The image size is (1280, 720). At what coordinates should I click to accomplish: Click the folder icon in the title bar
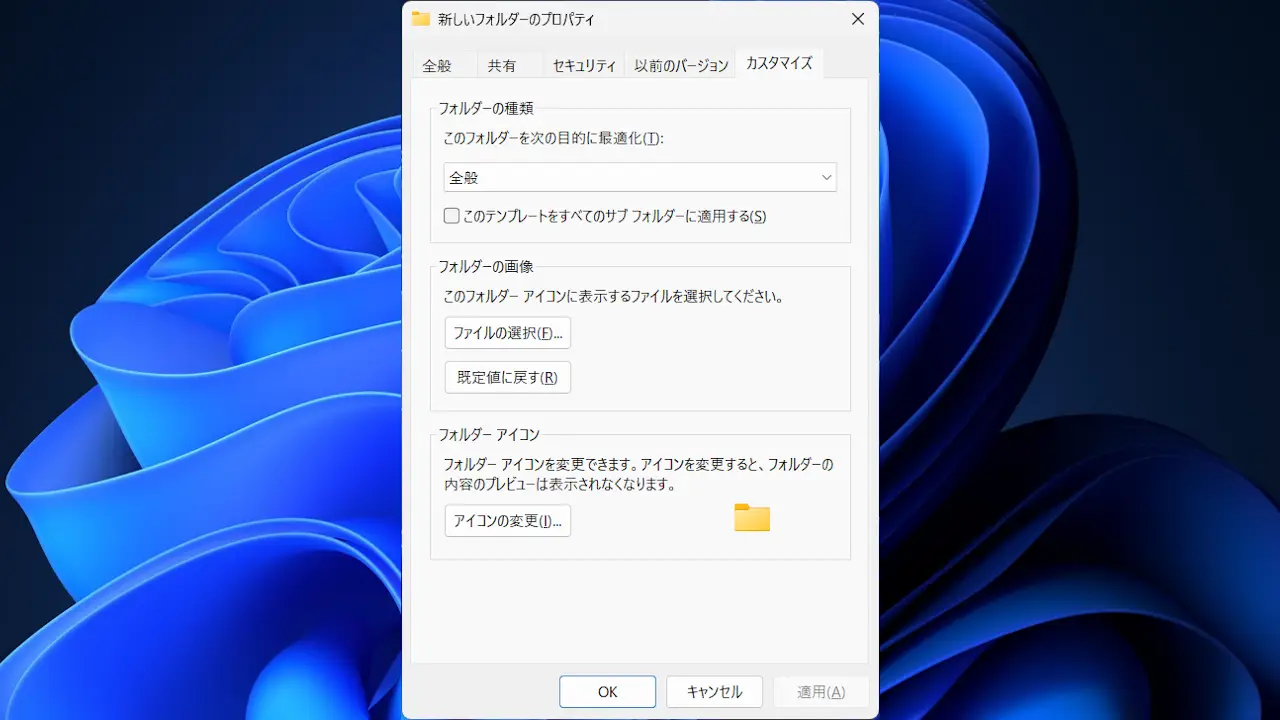point(421,19)
